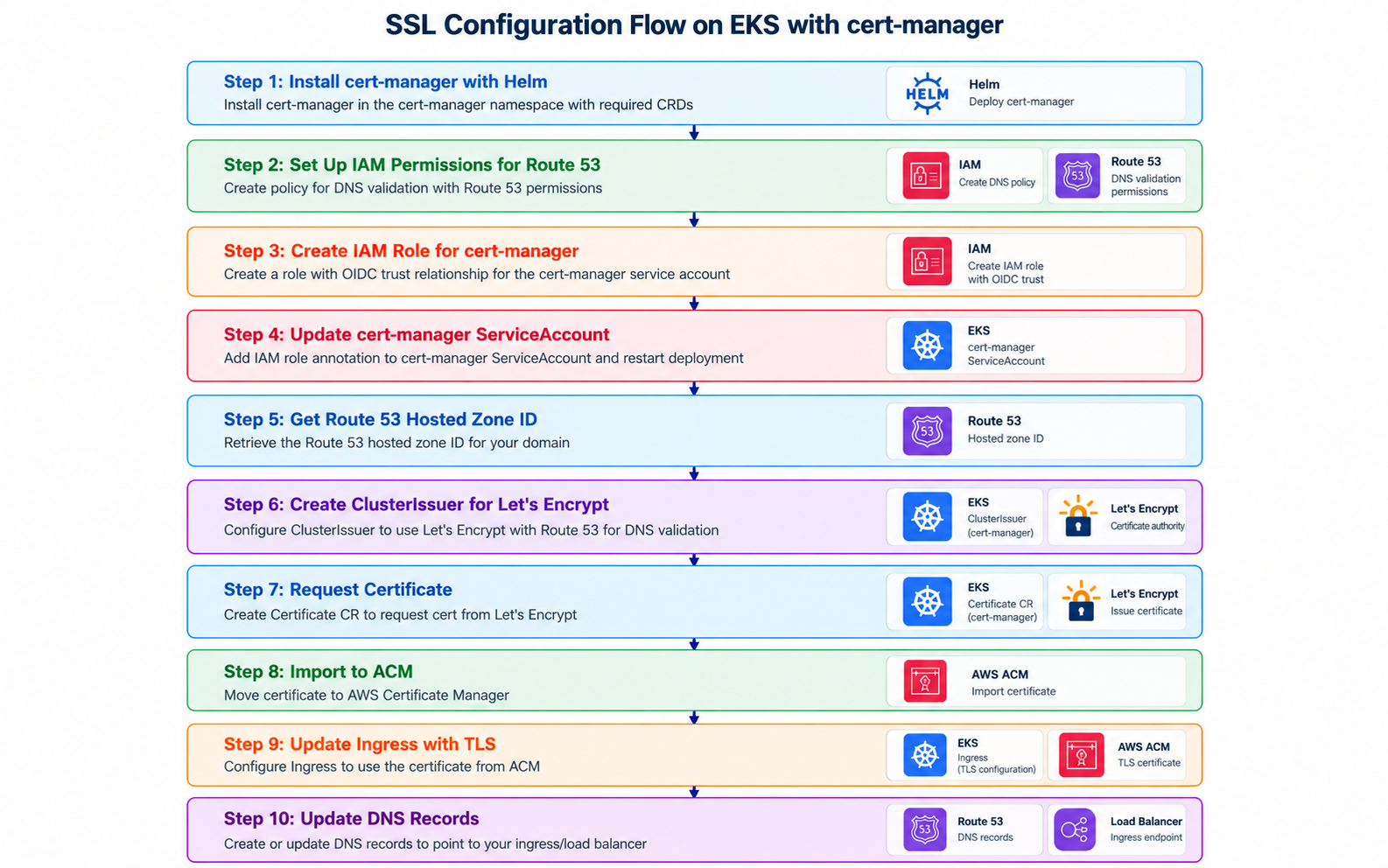
Task: Click the EKS icon labeled ClusterIssuer
Action: tap(927, 516)
